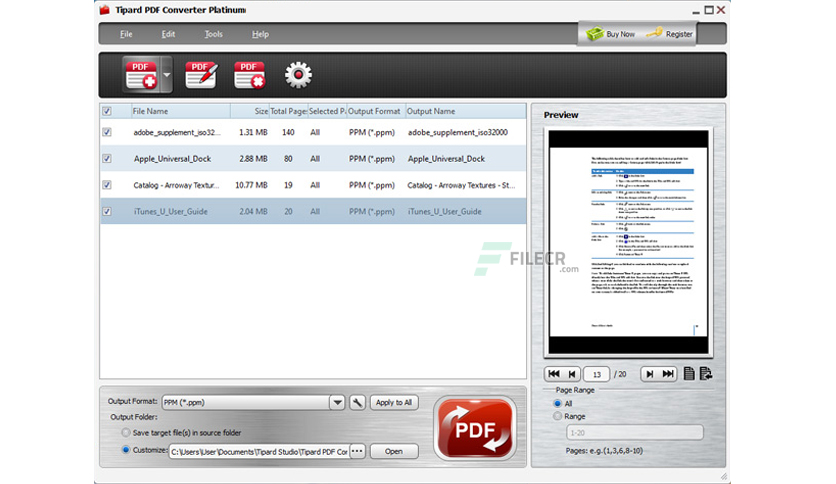Click the 140 total pages cell
Image resolution: width=836 pixels, height=484 pixels.
[x=288, y=132]
